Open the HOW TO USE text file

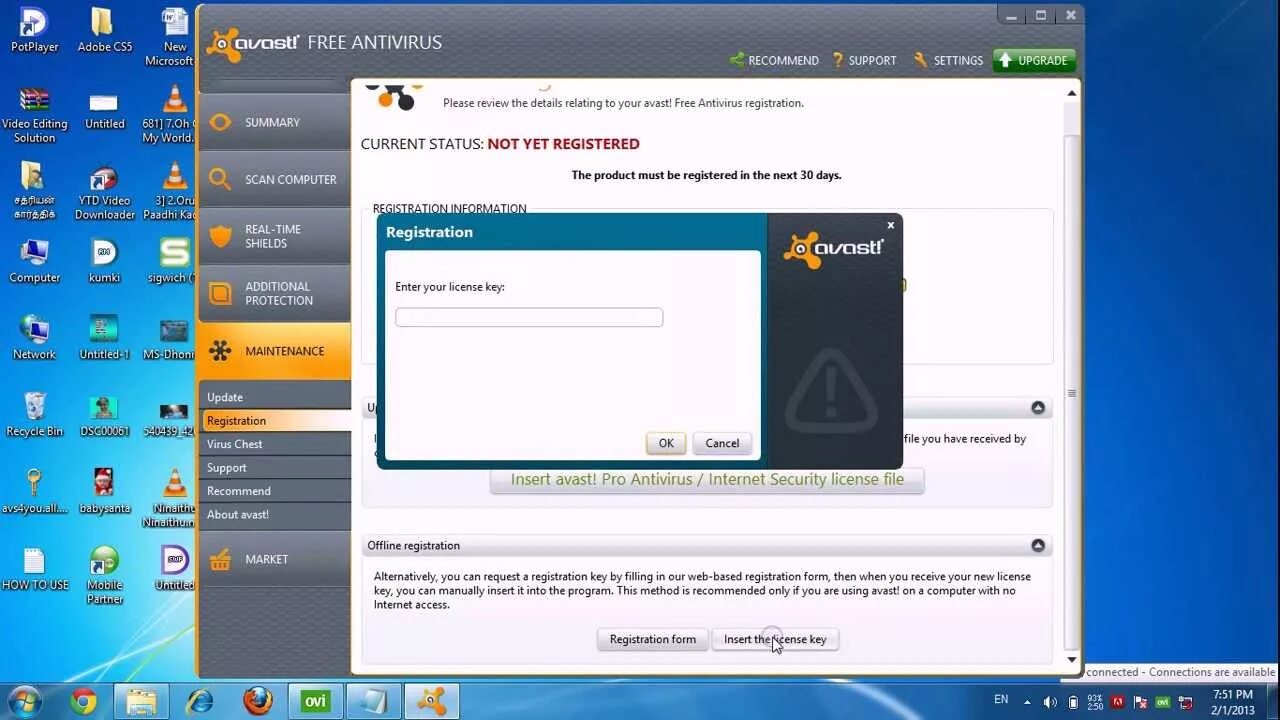[x=35, y=569]
